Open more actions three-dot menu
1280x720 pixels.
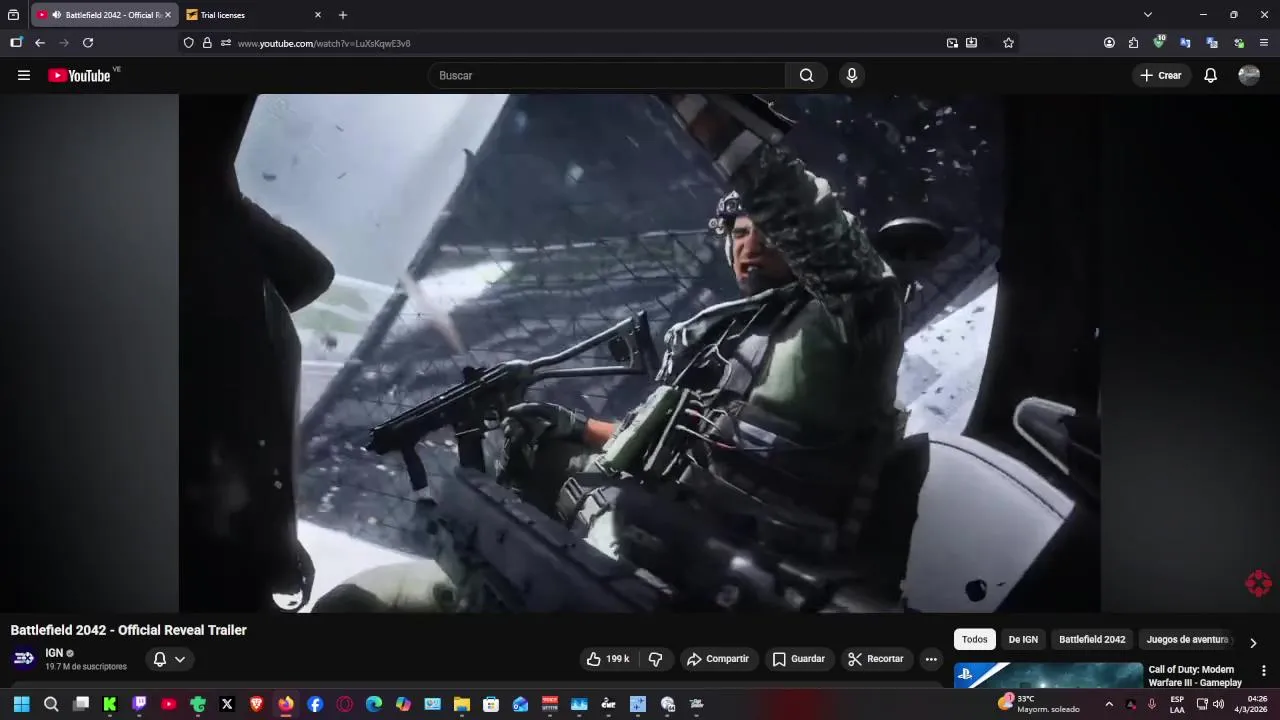pos(931,659)
